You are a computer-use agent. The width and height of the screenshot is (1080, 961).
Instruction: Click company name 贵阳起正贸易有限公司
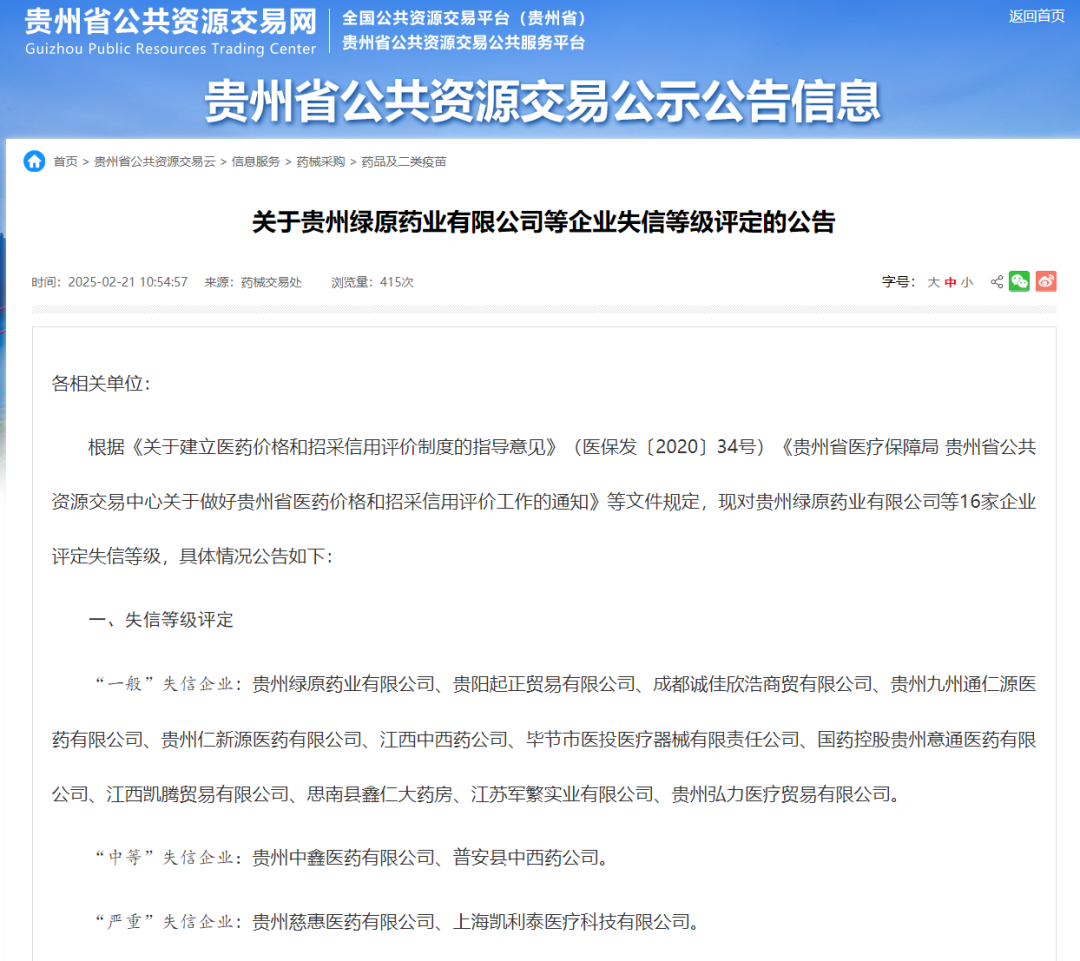tap(544, 683)
